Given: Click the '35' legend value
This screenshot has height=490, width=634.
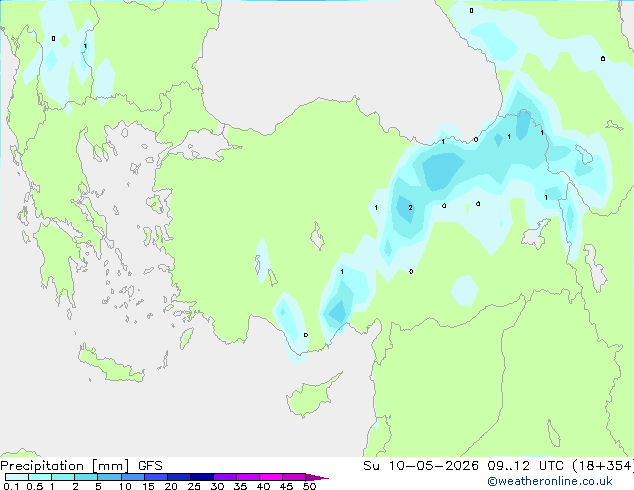Looking at the screenshot, I should coord(240,486).
